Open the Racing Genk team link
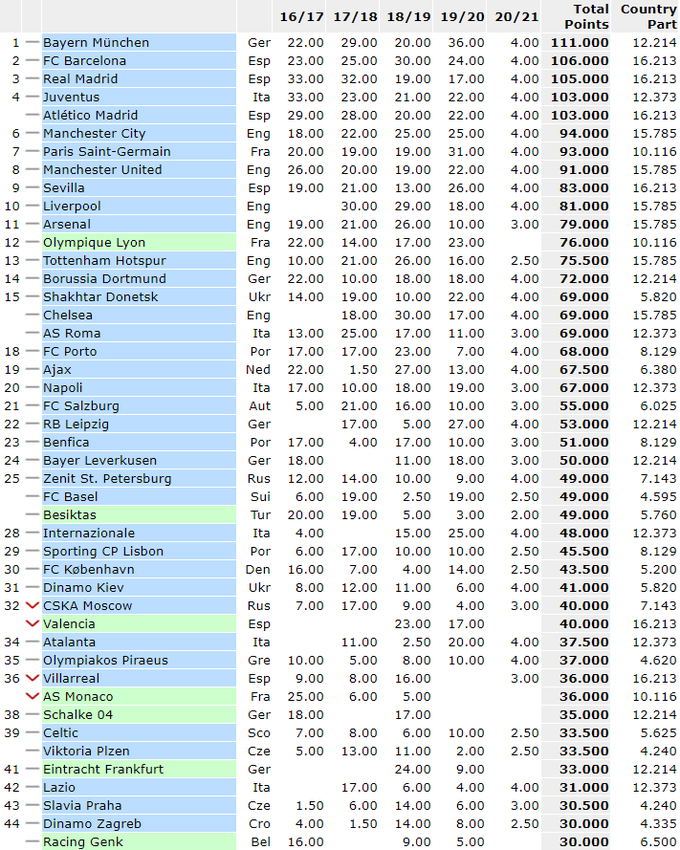 (82, 842)
